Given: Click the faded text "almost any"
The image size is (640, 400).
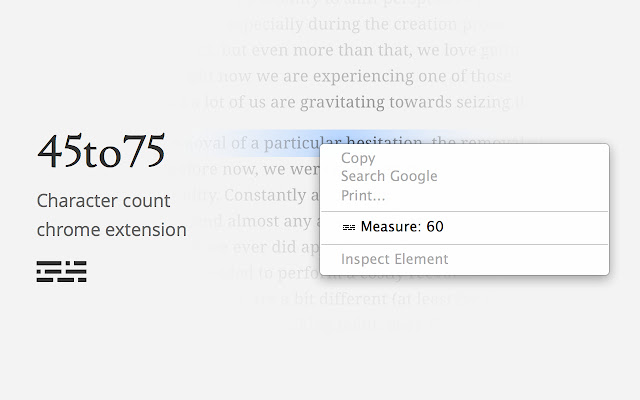Looking at the screenshot, I should (x=269, y=221).
